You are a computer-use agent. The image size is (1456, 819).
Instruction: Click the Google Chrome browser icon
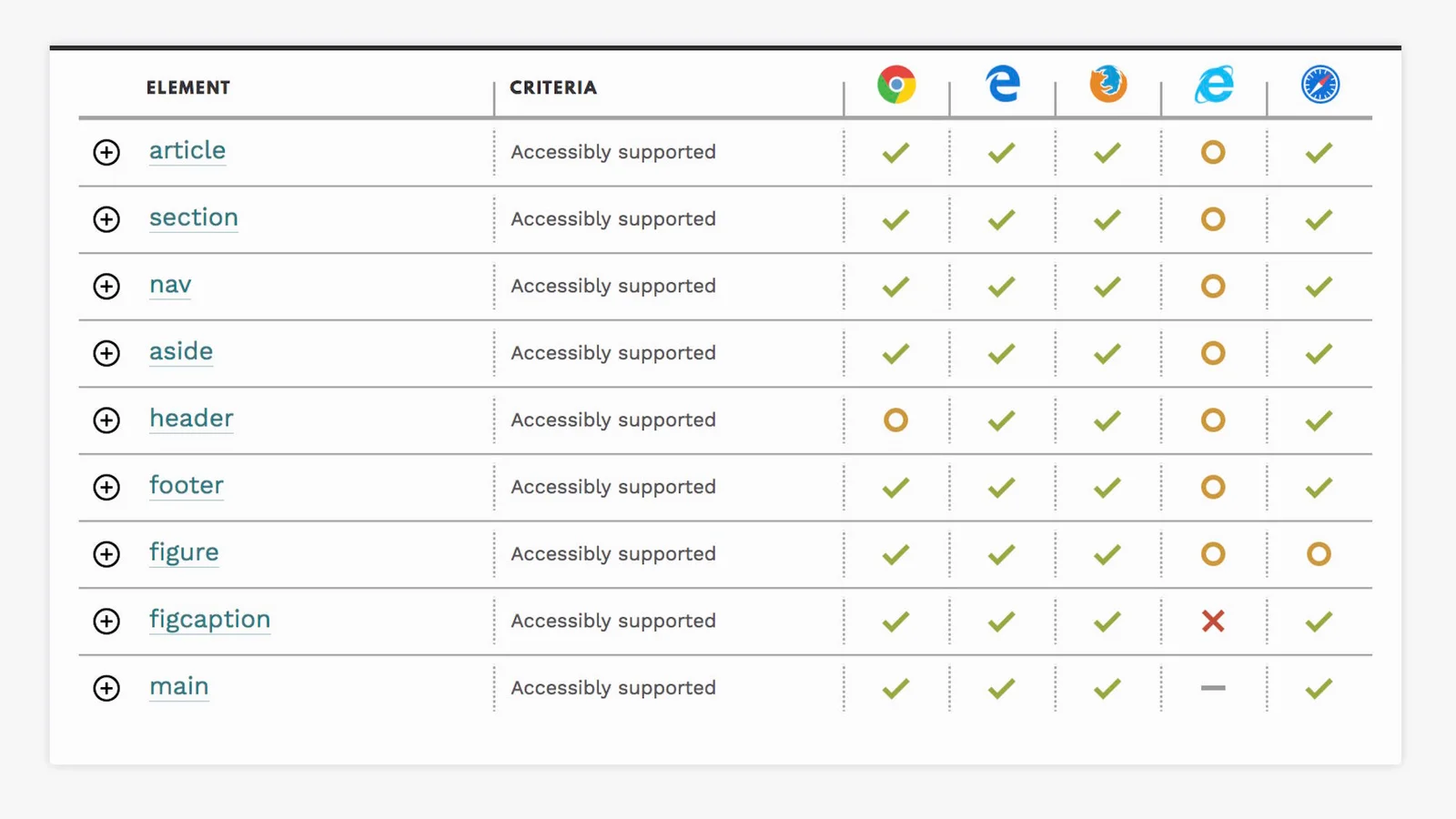click(896, 85)
